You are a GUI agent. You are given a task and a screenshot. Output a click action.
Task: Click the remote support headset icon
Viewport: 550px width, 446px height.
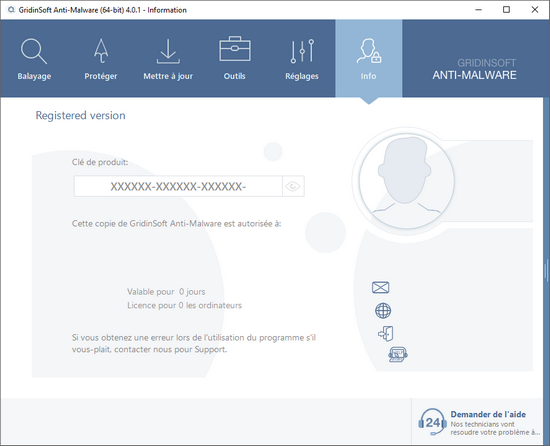point(398,354)
